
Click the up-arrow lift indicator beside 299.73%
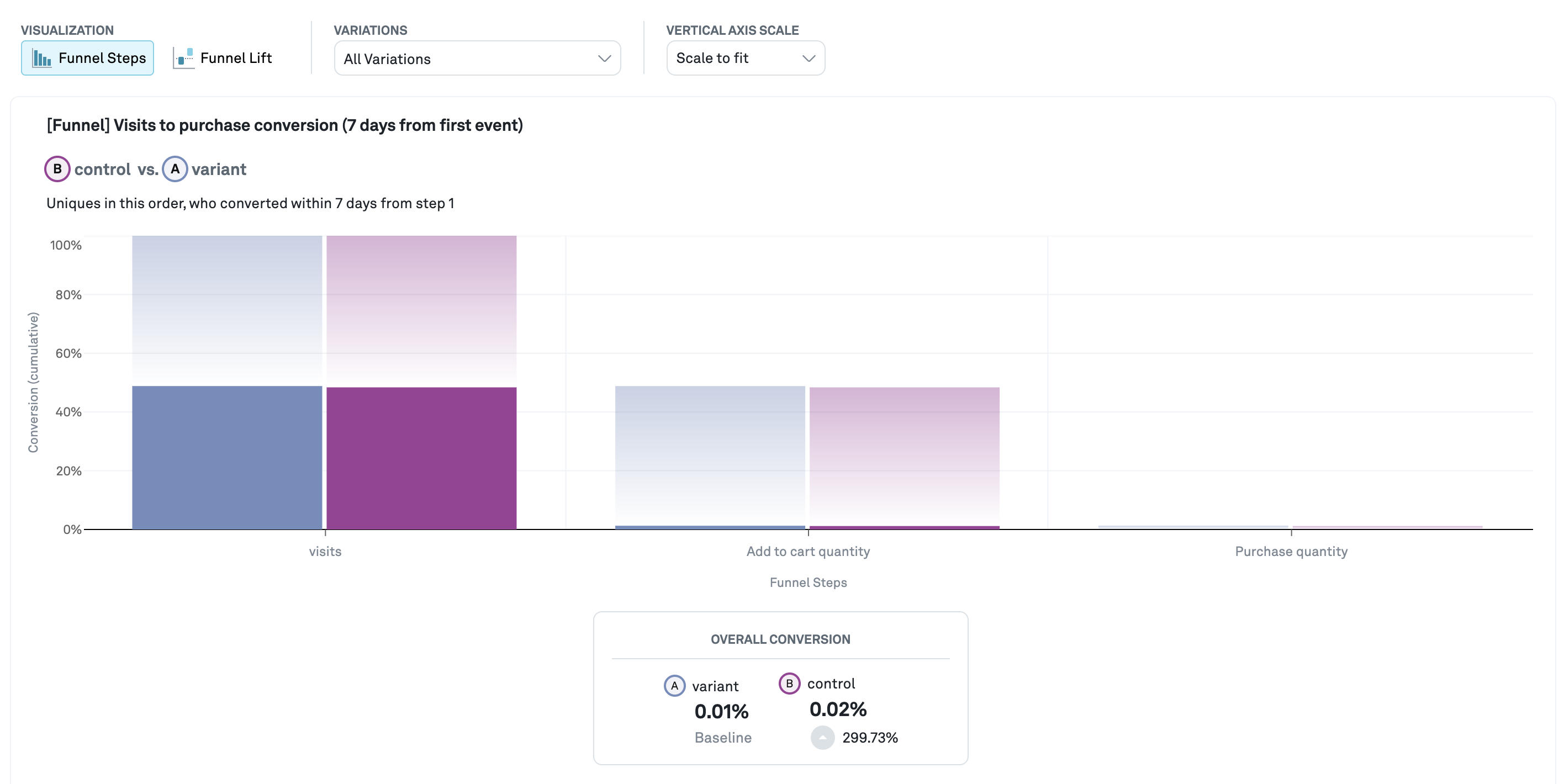pyautogui.click(x=822, y=737)
